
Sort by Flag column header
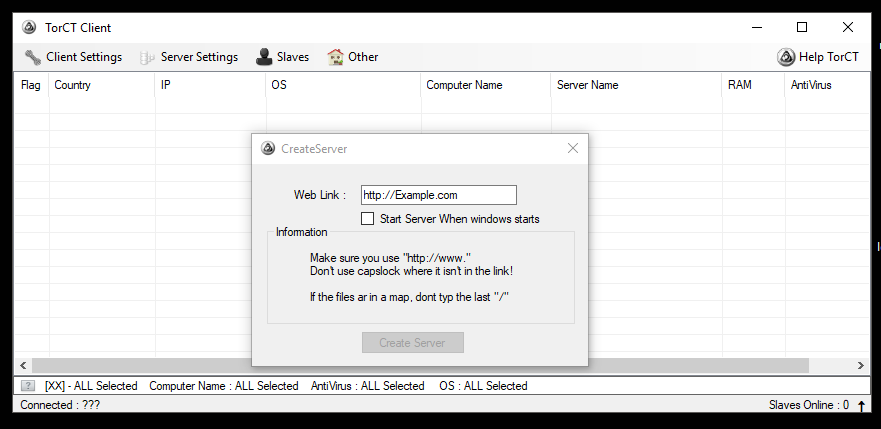tap(31, 85)
